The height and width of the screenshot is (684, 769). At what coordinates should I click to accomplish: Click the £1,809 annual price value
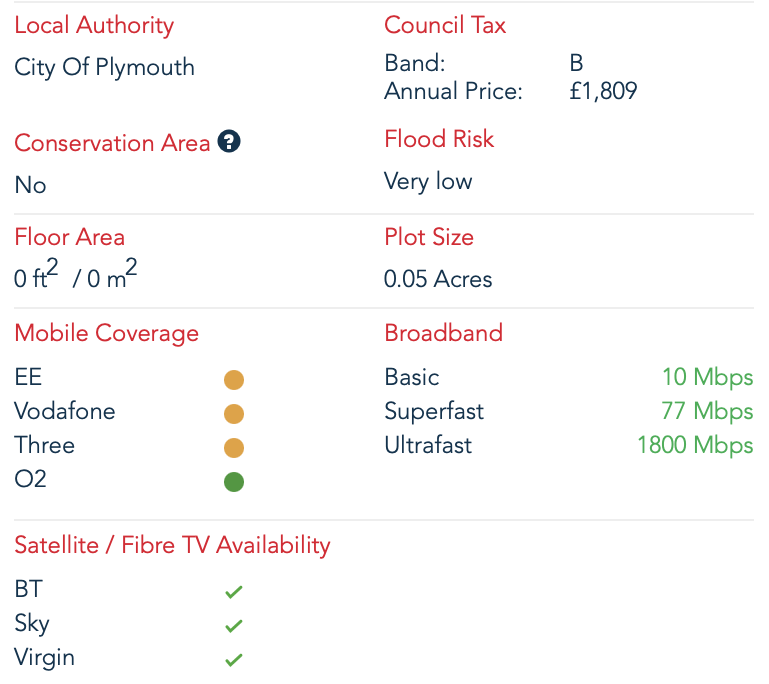[603, 92]
